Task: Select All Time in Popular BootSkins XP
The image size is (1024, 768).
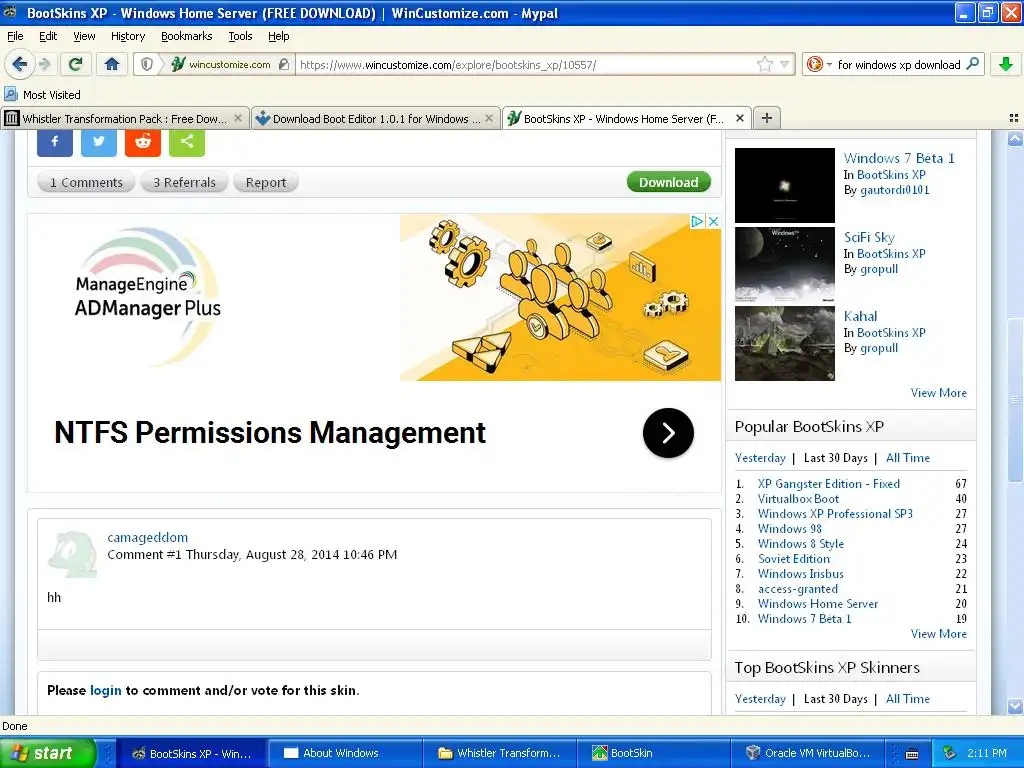Action: point(908,458)
